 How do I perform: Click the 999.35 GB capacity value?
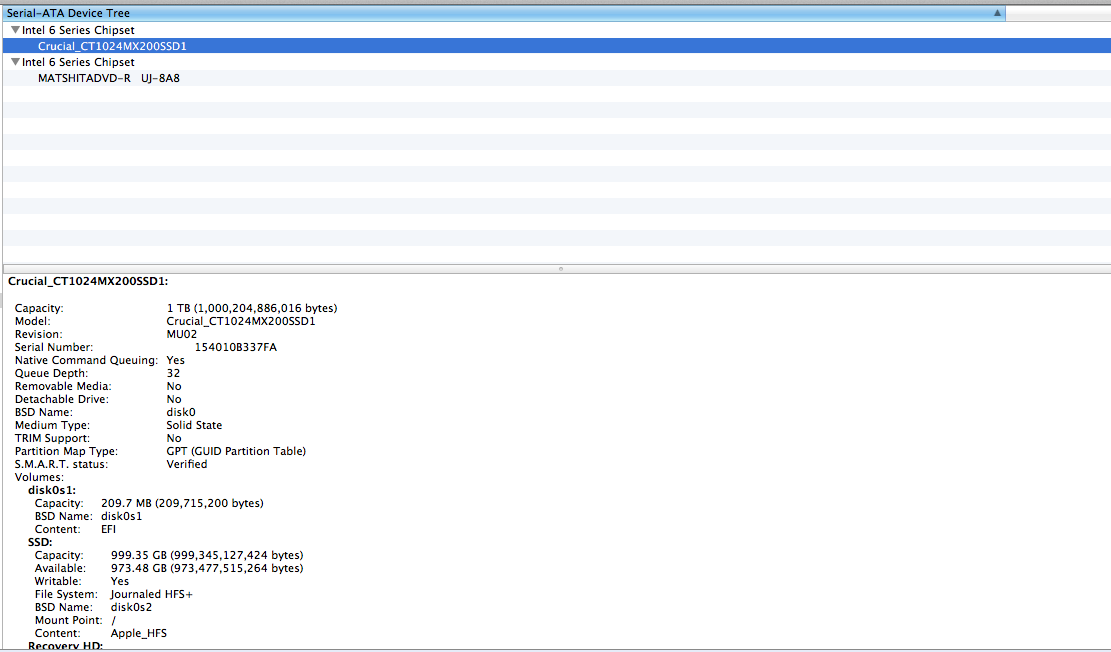[x=207, y=555]
